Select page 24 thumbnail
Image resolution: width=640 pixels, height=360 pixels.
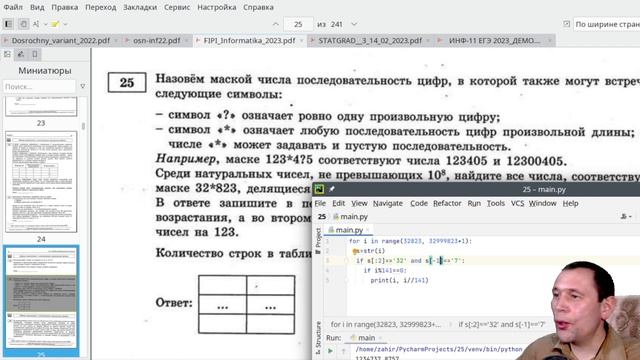click(41, 182)
